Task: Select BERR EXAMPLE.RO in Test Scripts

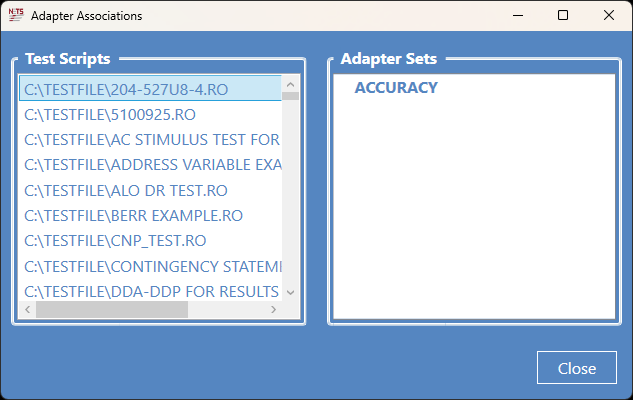Action: tap(150, 216)
